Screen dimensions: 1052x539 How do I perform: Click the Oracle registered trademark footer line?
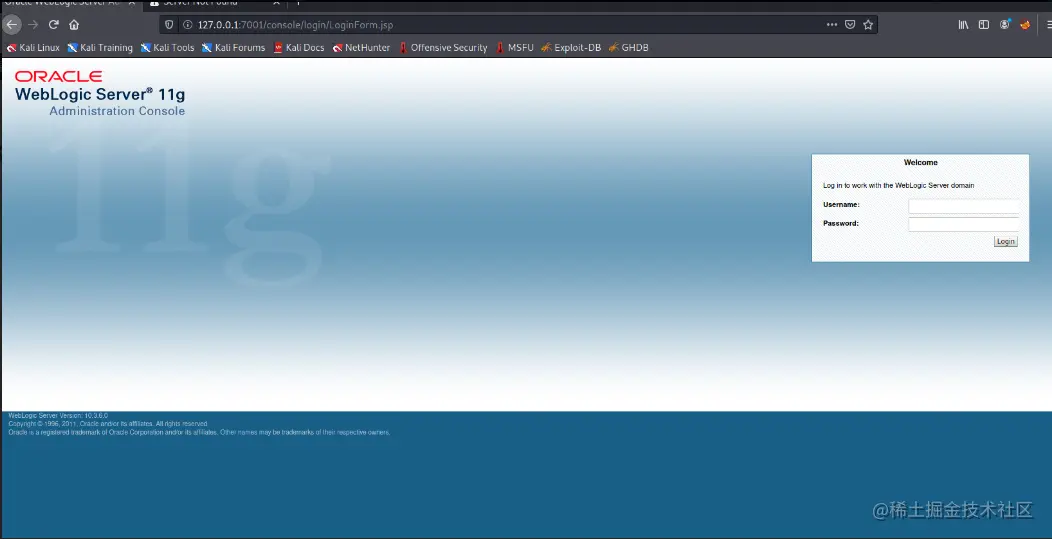click(x=199, y=433)
